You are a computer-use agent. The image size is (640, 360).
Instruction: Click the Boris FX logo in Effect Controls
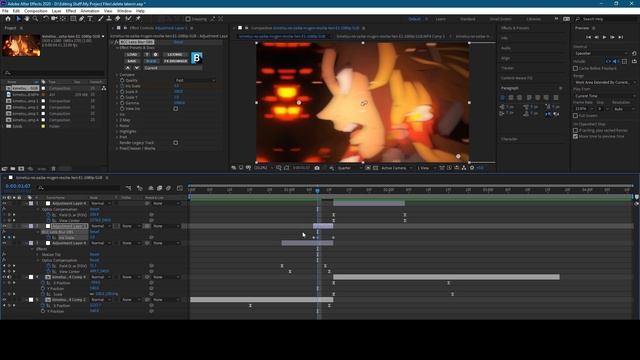[196, 58]
